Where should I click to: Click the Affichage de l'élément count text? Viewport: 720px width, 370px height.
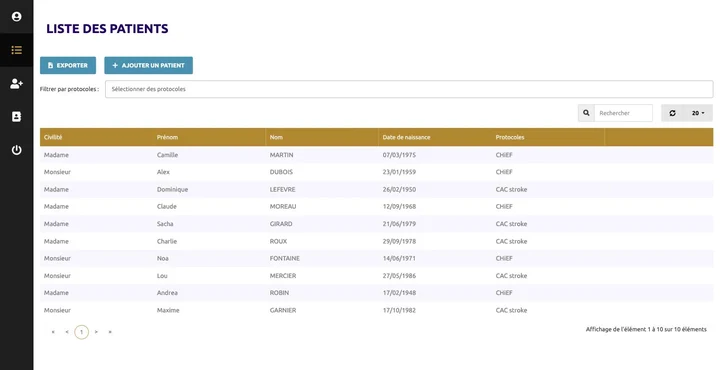[x=646, y=330]
